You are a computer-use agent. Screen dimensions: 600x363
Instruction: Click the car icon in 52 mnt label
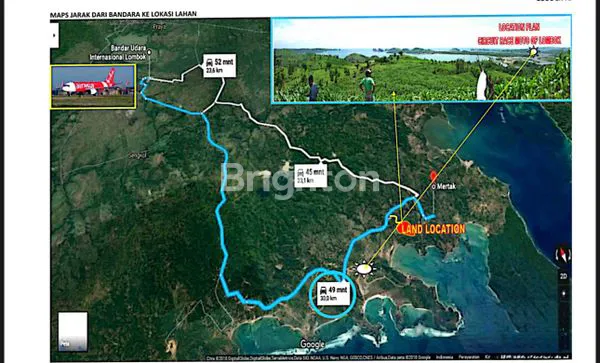coord(209,62)
